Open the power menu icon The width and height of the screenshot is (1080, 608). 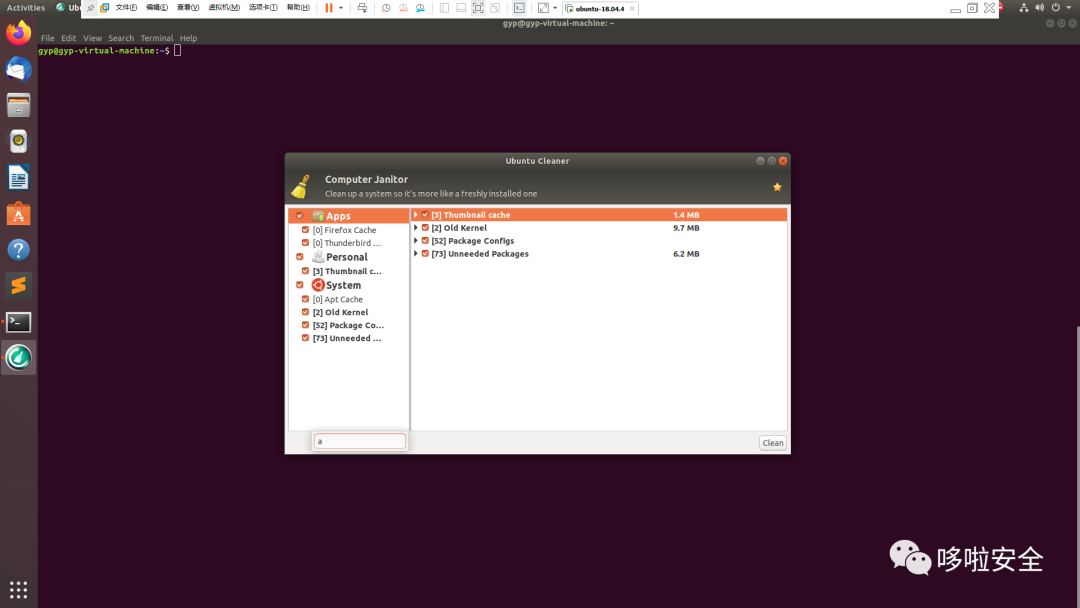point(1055,8)
